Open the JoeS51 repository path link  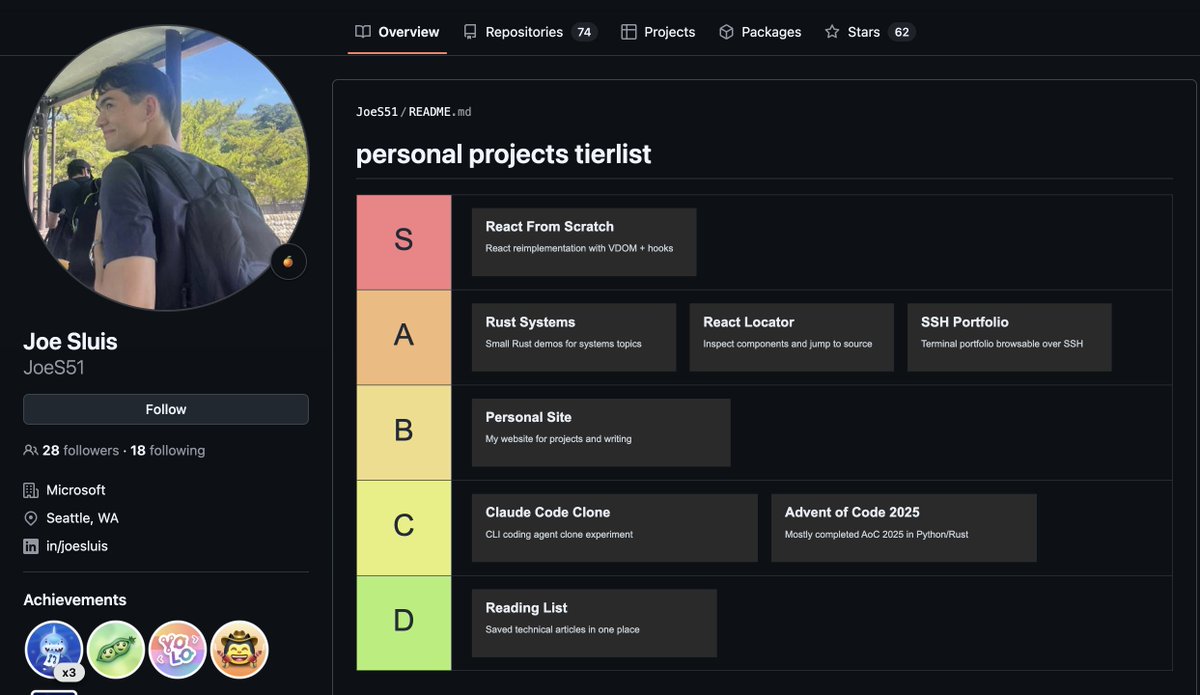[377, 112]
